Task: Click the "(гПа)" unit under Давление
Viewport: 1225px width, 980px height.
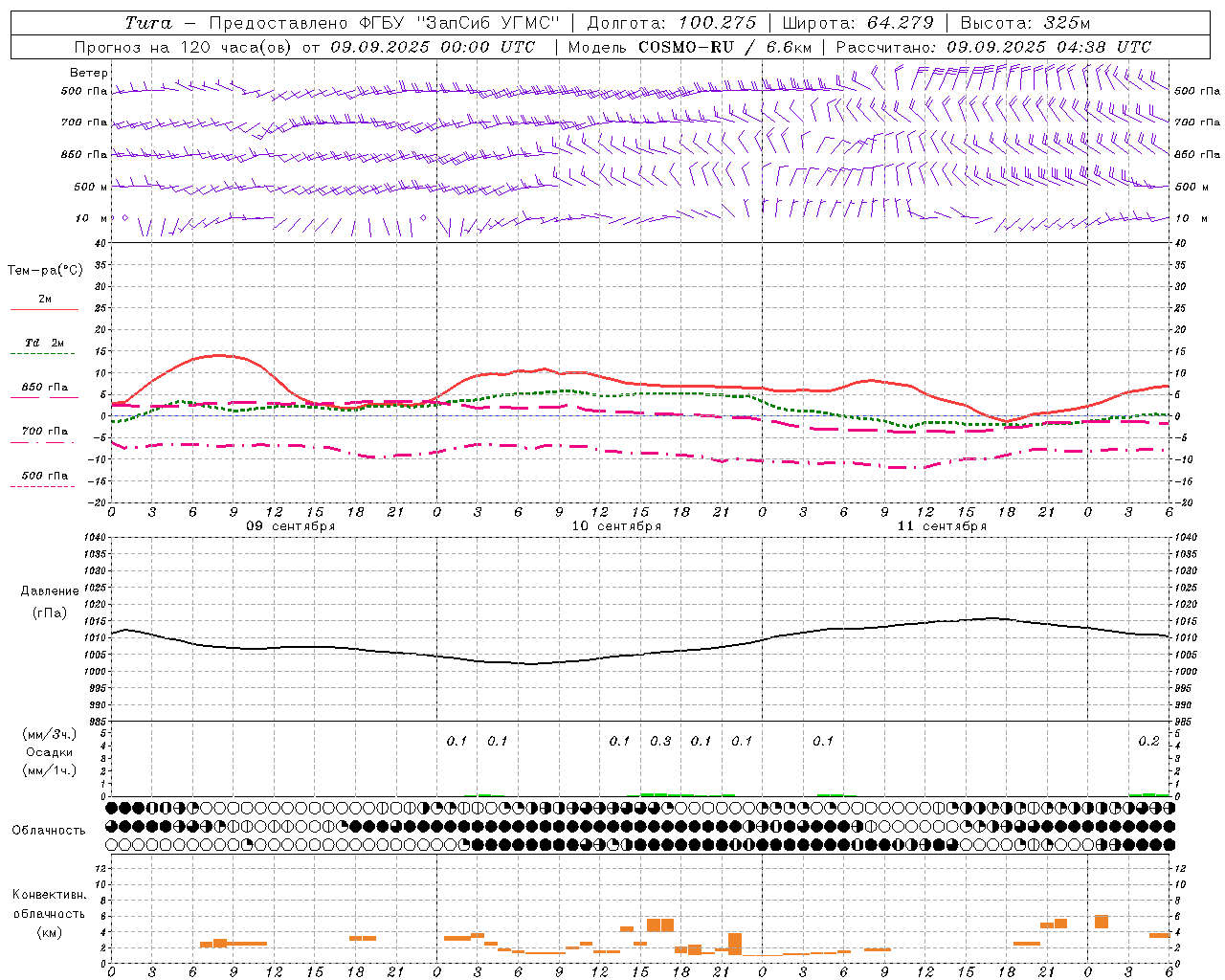Action: tap(50, 613)
